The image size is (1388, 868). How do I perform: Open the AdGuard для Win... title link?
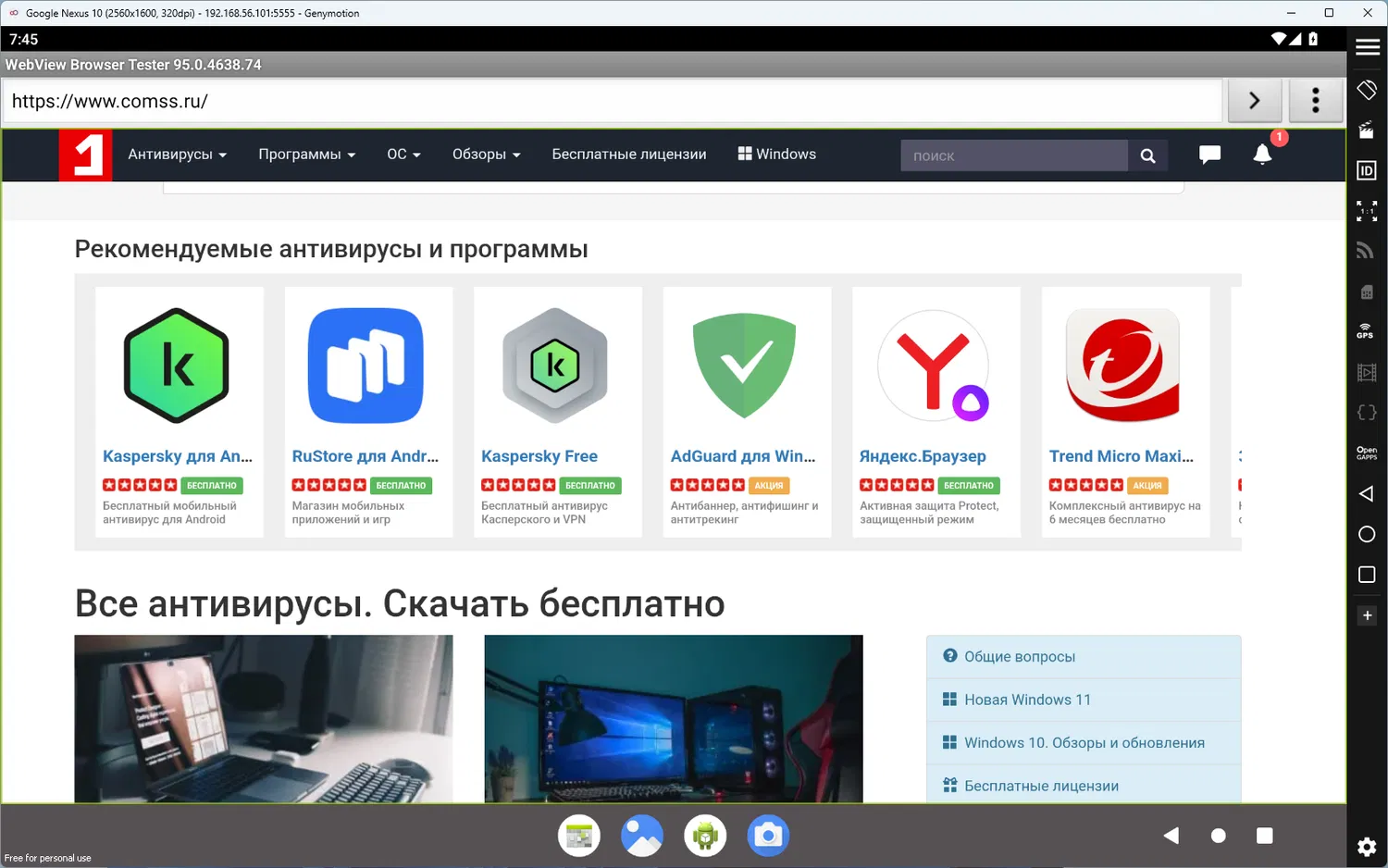pos(743,456)
